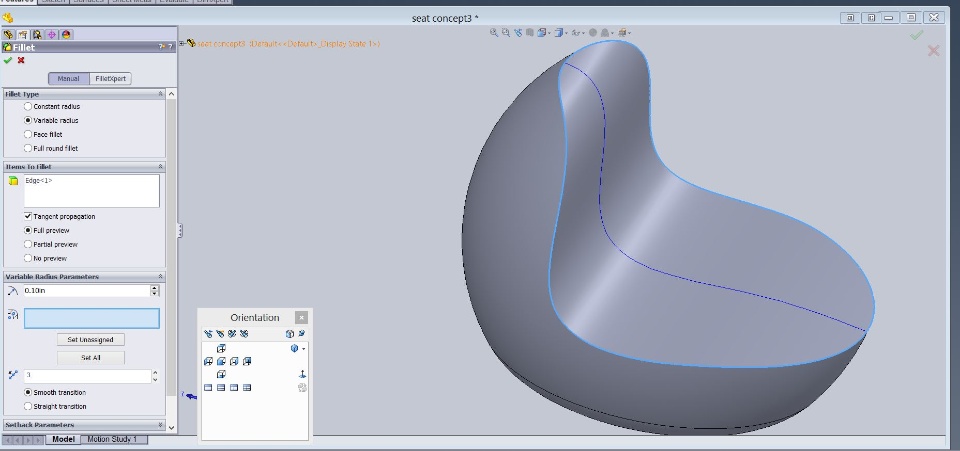Pin the Orientation dialog

click(x=301, y=334)
